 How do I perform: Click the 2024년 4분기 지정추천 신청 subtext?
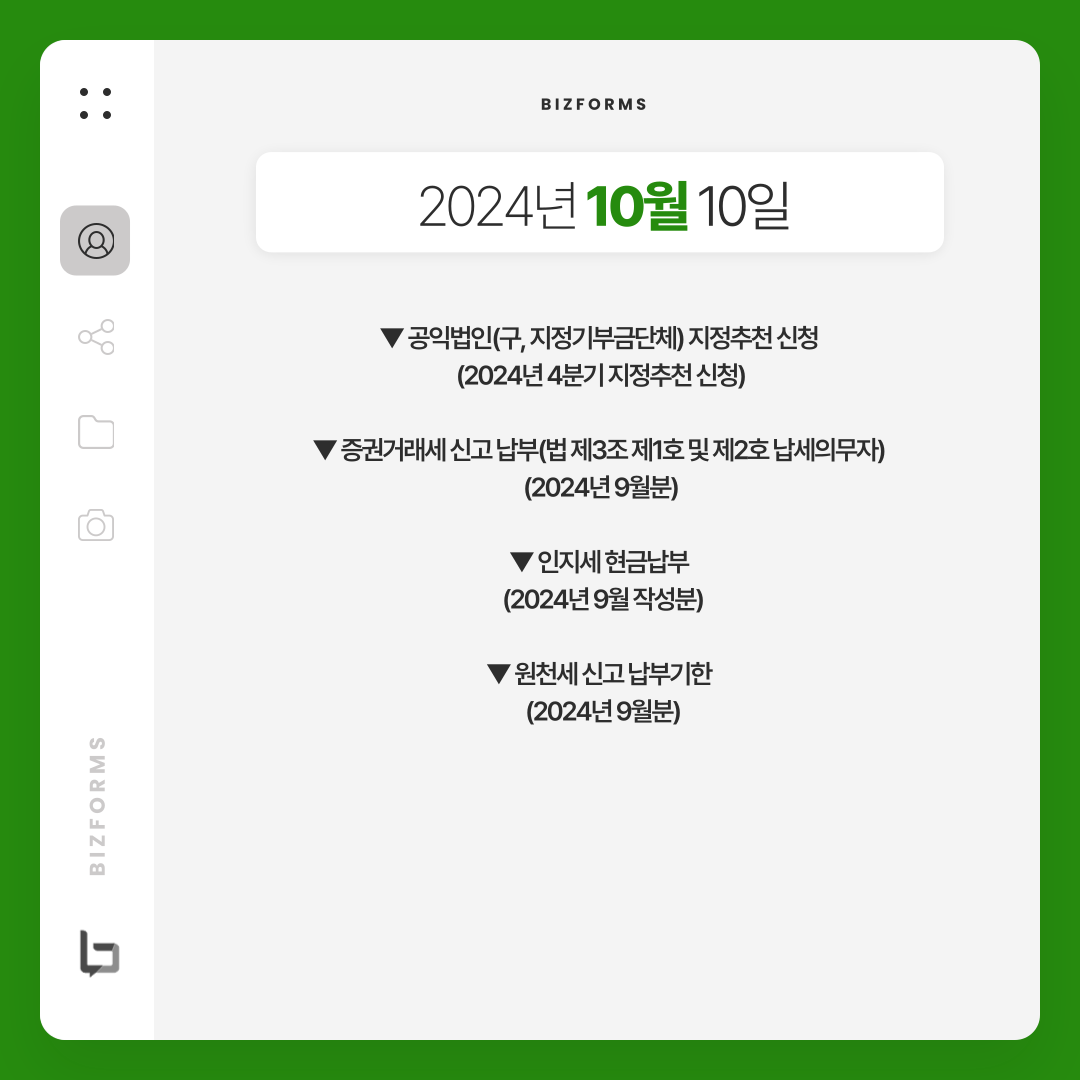tap(601, 375)
